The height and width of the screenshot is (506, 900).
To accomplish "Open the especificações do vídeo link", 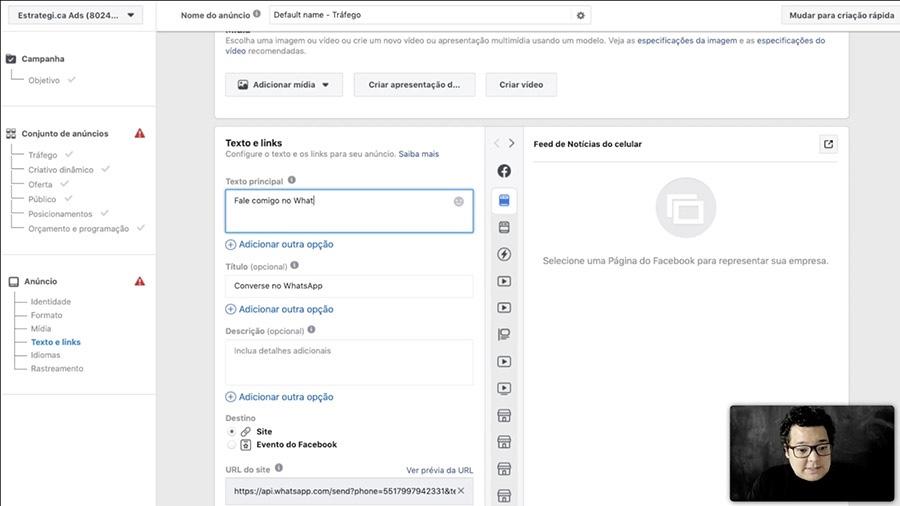I will click(790, 41).
